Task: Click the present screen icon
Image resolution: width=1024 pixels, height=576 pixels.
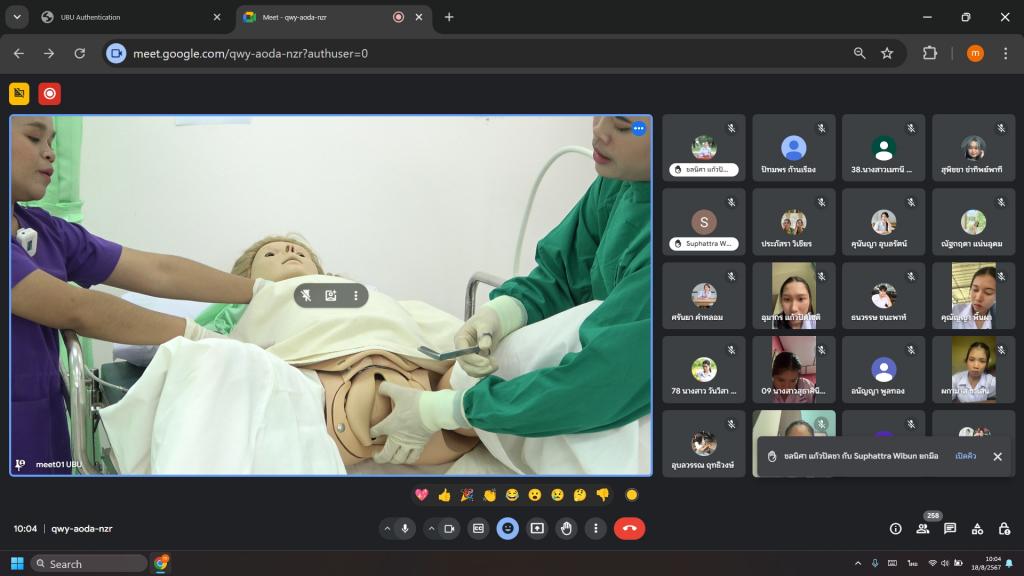Action: coord(537,528)
